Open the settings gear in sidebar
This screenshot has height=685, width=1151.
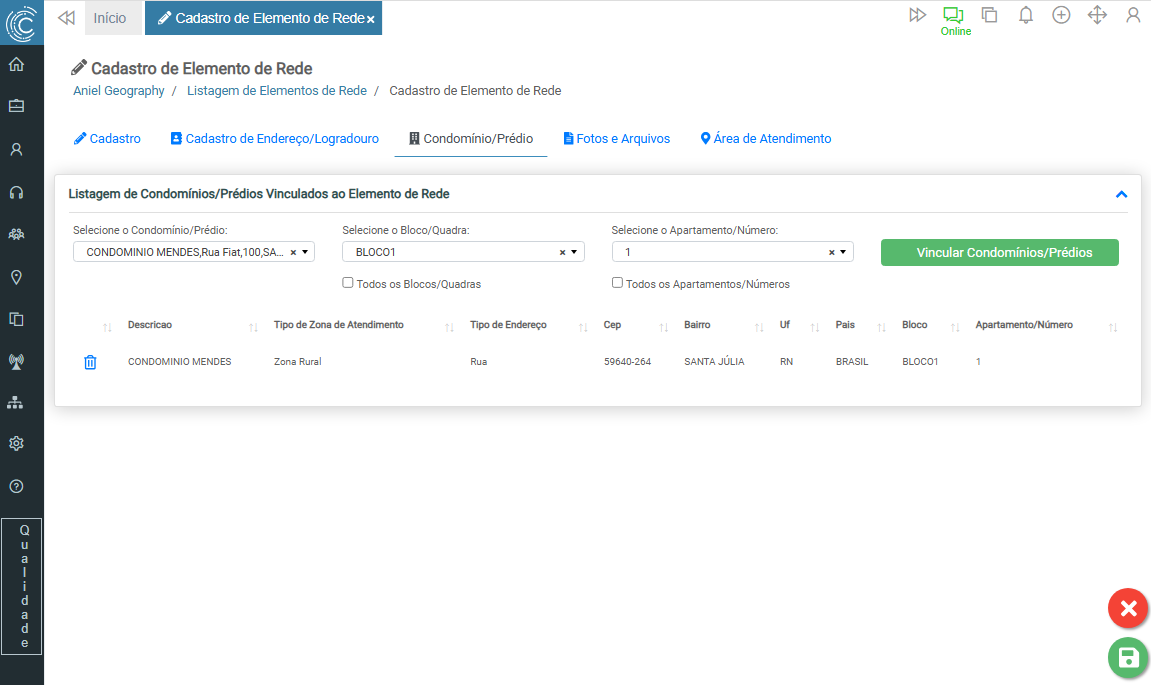coord(16,443)
